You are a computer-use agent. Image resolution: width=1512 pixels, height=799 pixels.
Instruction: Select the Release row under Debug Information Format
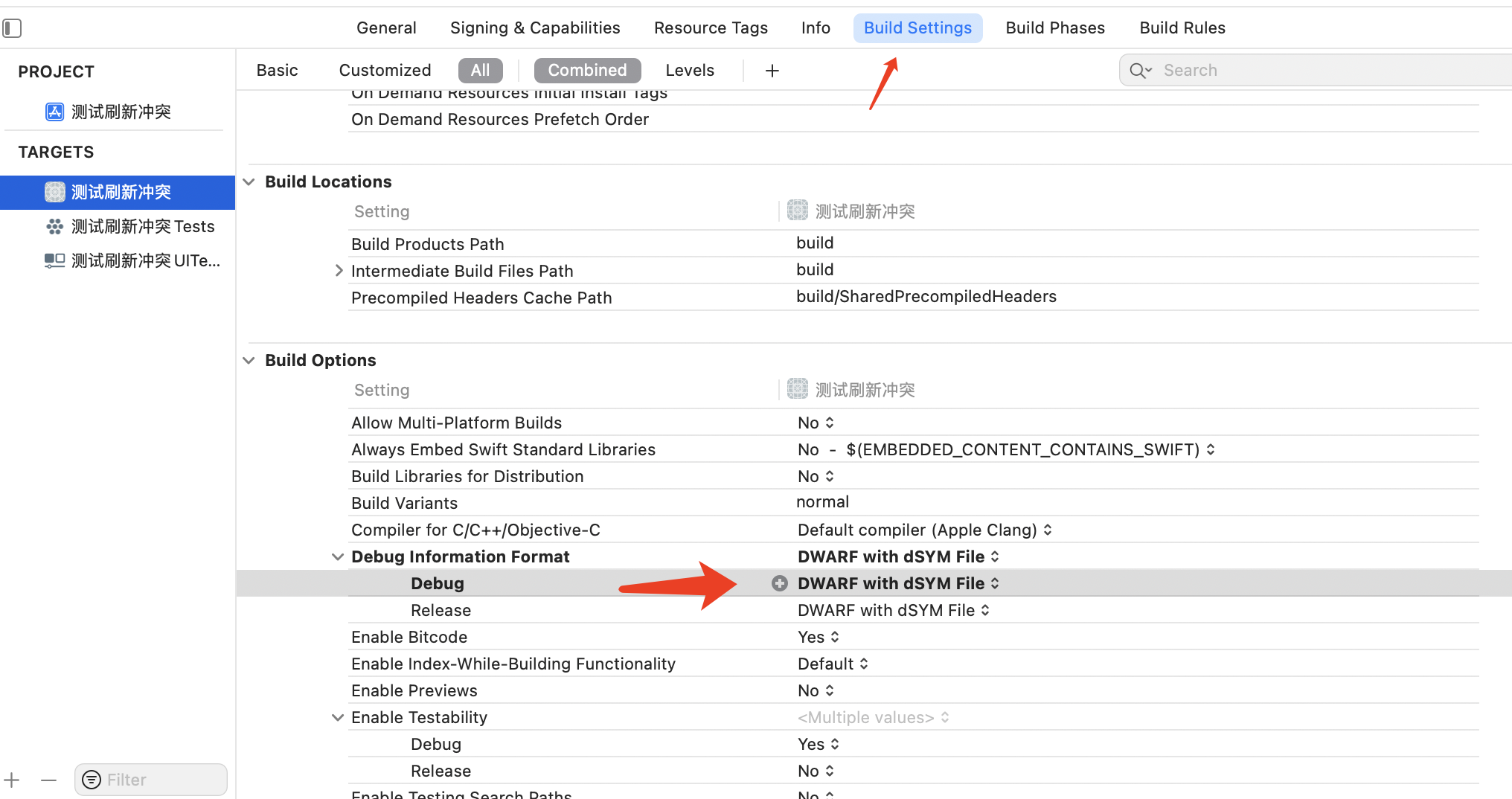pyautogui.click(x=441, y=610)
